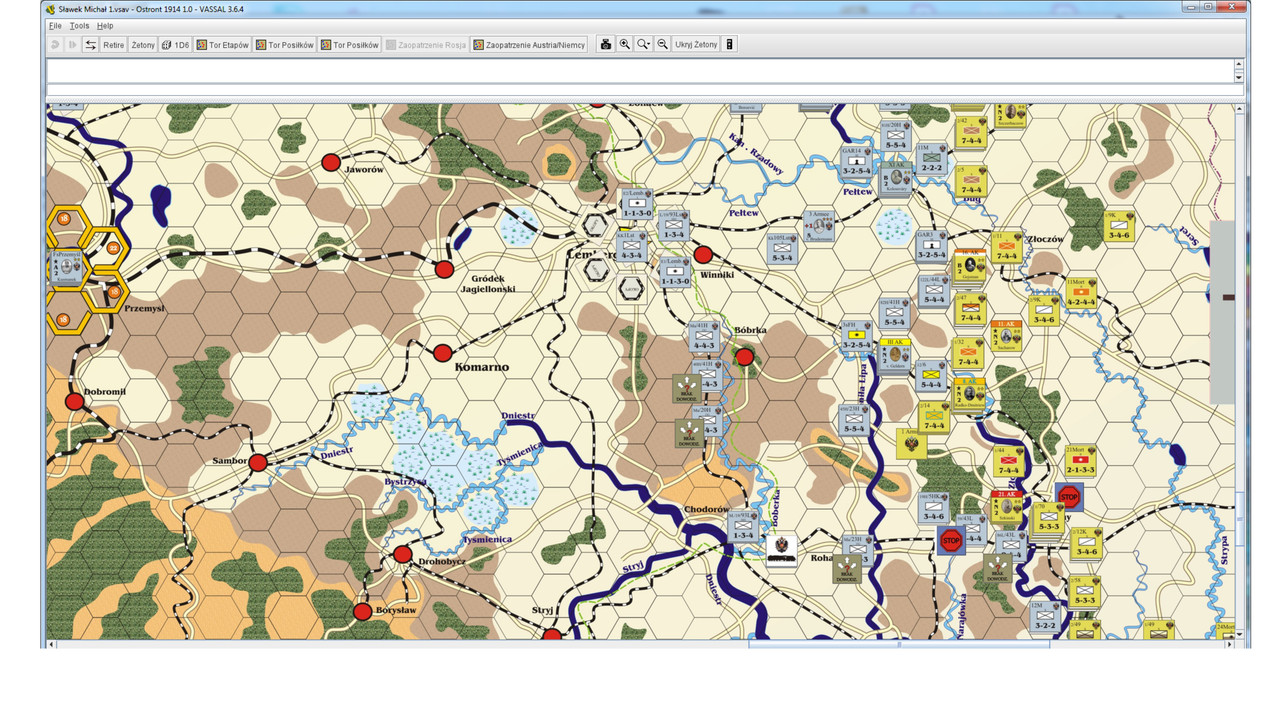
Task: Open the zoom level dropdown magnifier
Action: tap(644, 45)
